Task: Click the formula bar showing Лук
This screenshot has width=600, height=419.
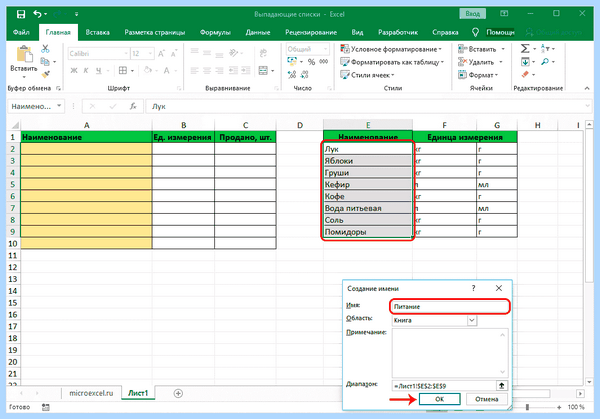Action: pyautogui.click(x=367, y=106)
